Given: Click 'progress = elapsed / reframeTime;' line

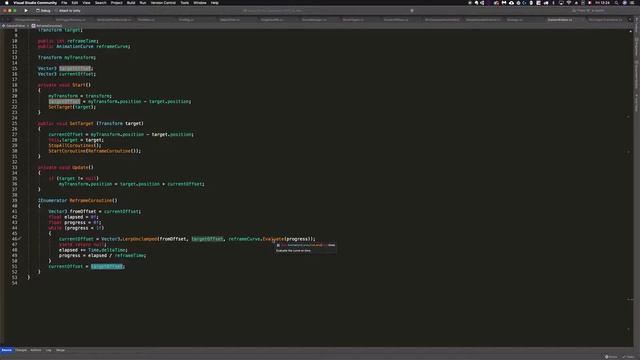Looking at the screenshot, I should (102, 256).
